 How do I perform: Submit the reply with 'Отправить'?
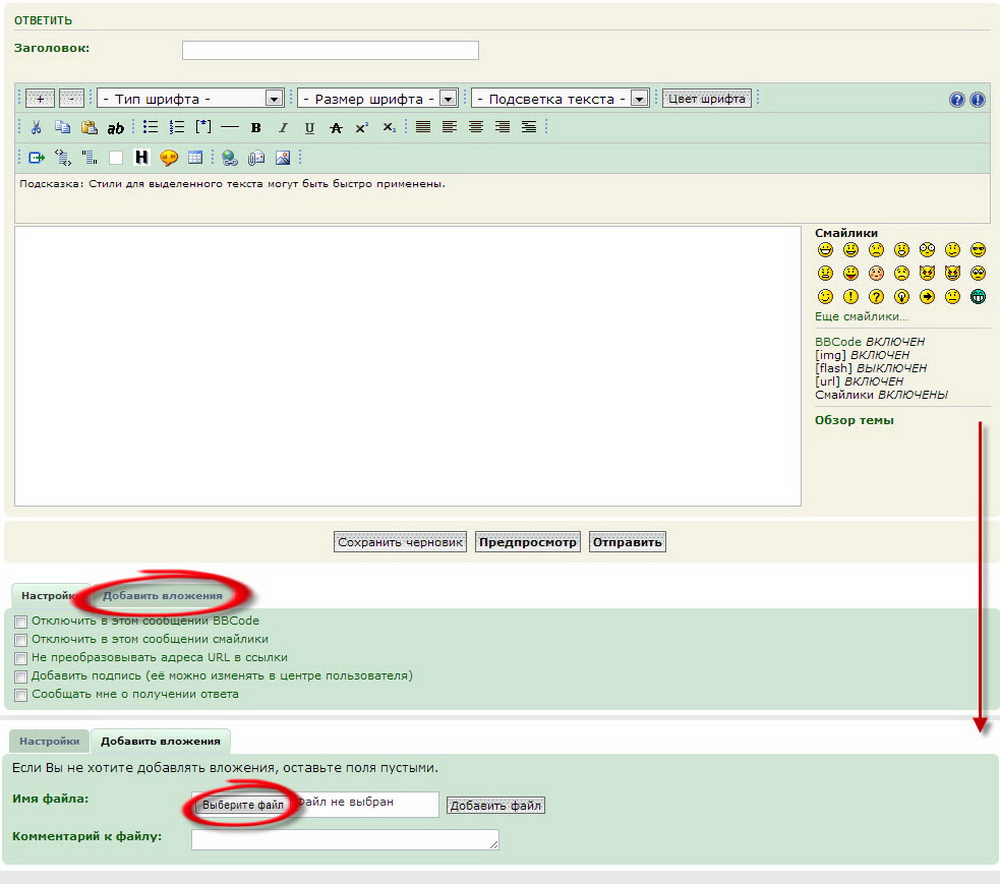(627, 542)
